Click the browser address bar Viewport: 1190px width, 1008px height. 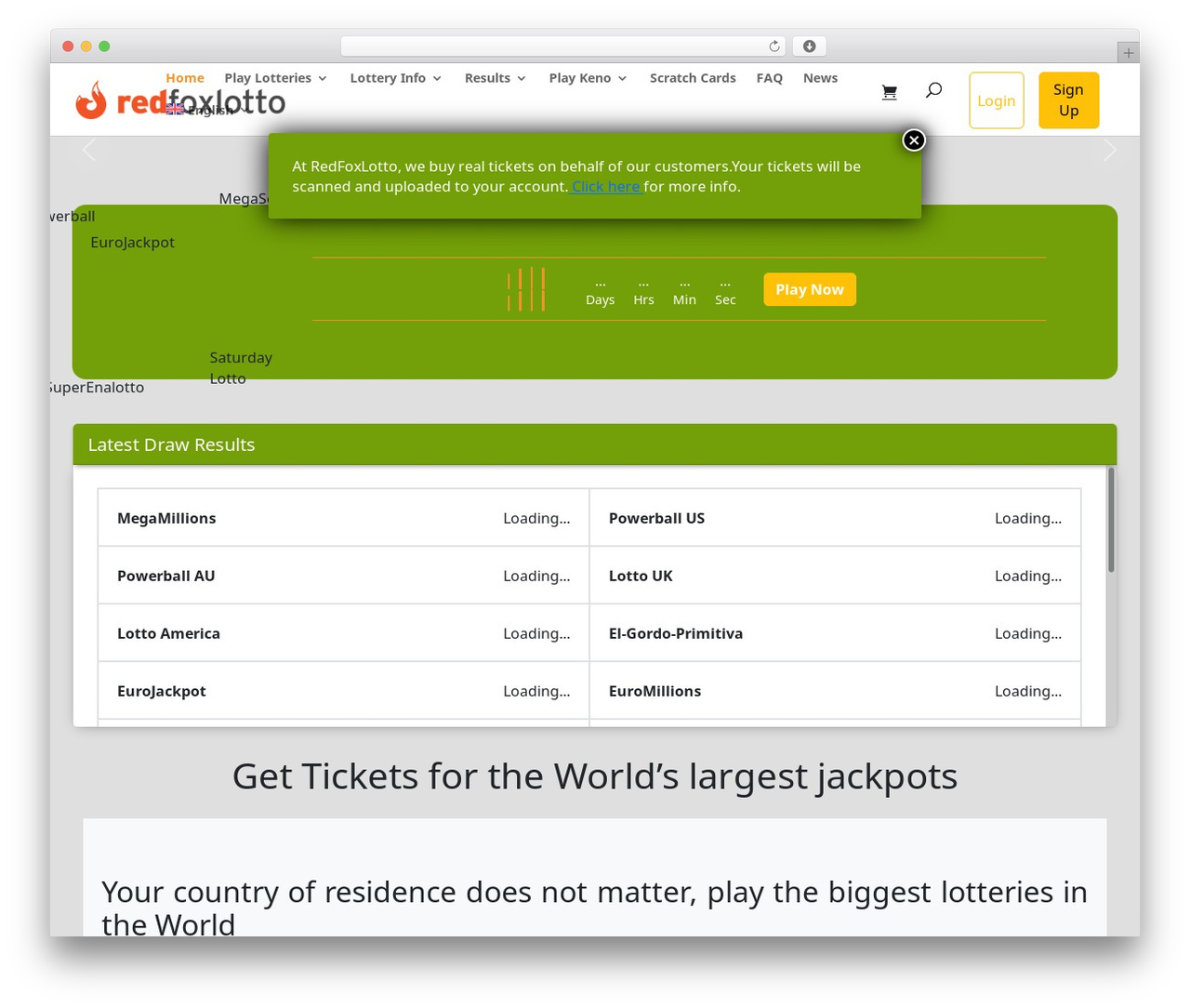[563, 46]
